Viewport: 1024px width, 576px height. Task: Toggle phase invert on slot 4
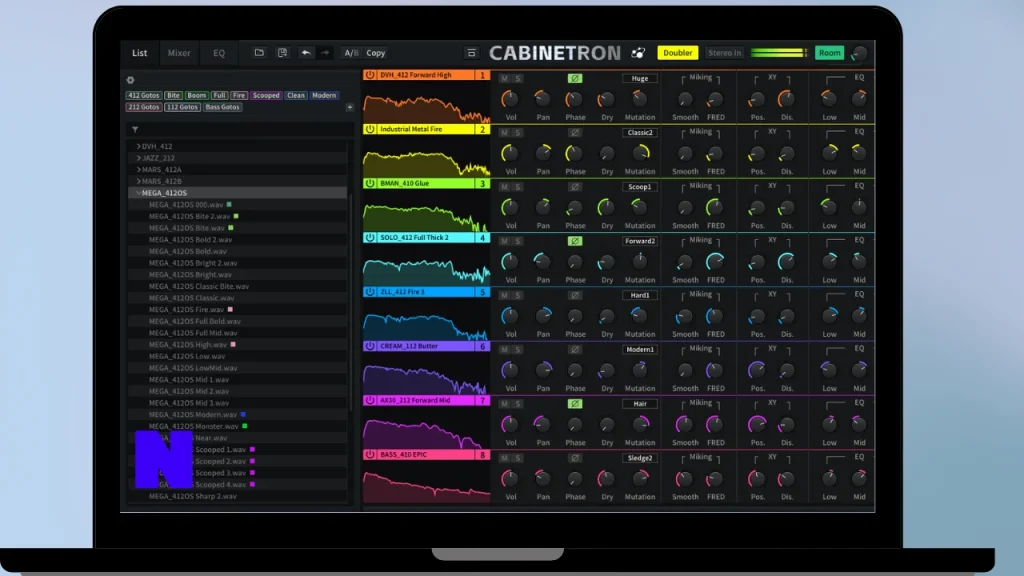click(x=575, y=241)
